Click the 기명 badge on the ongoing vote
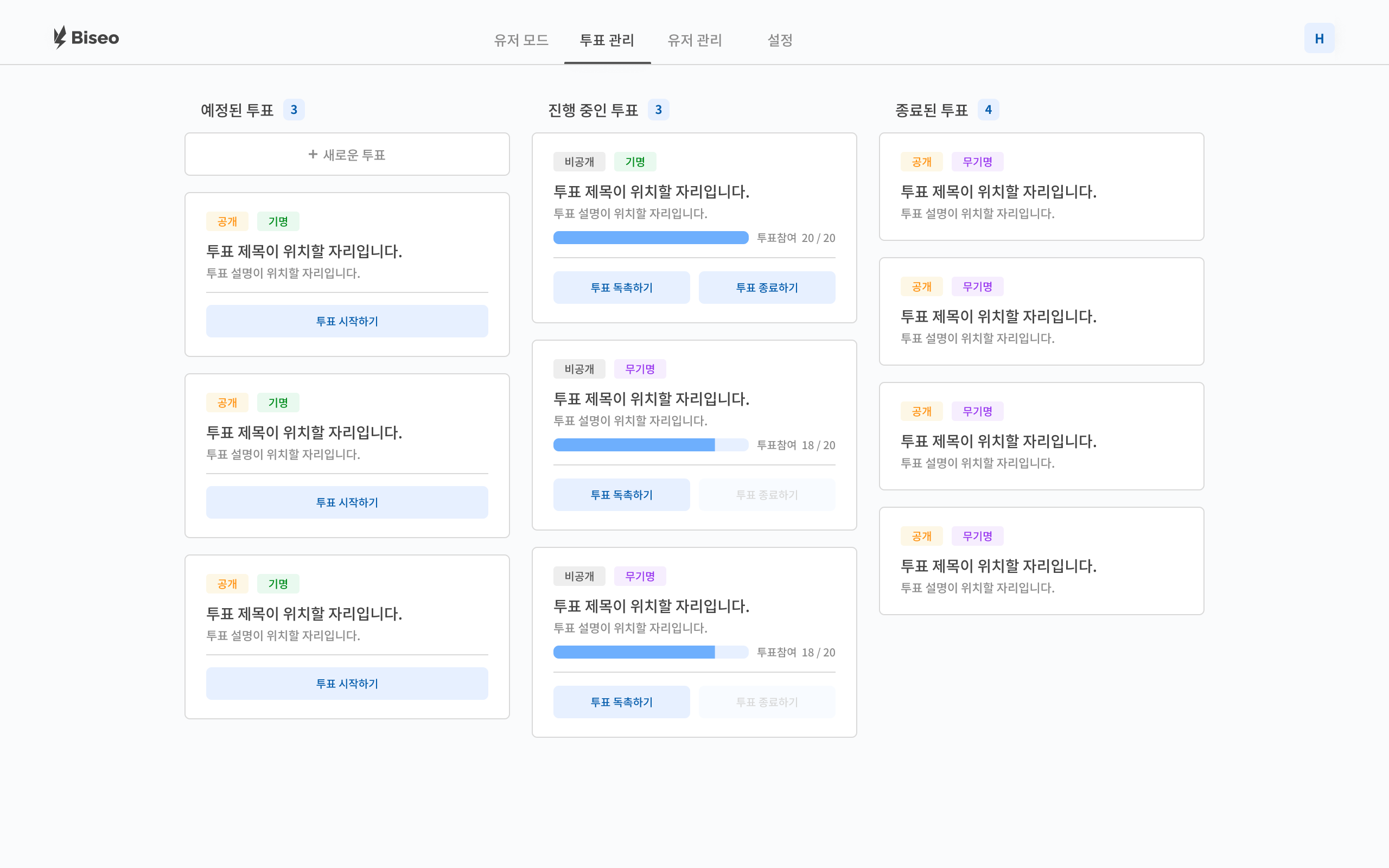This screenshot has width=1389, height=868. coord(635,161)
